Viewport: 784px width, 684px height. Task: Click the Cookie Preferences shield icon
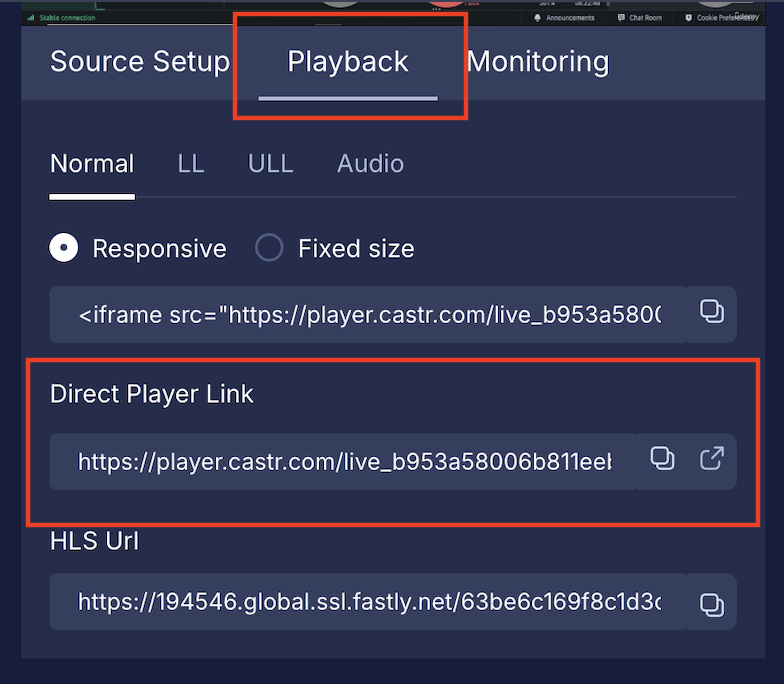coord(688,18)
